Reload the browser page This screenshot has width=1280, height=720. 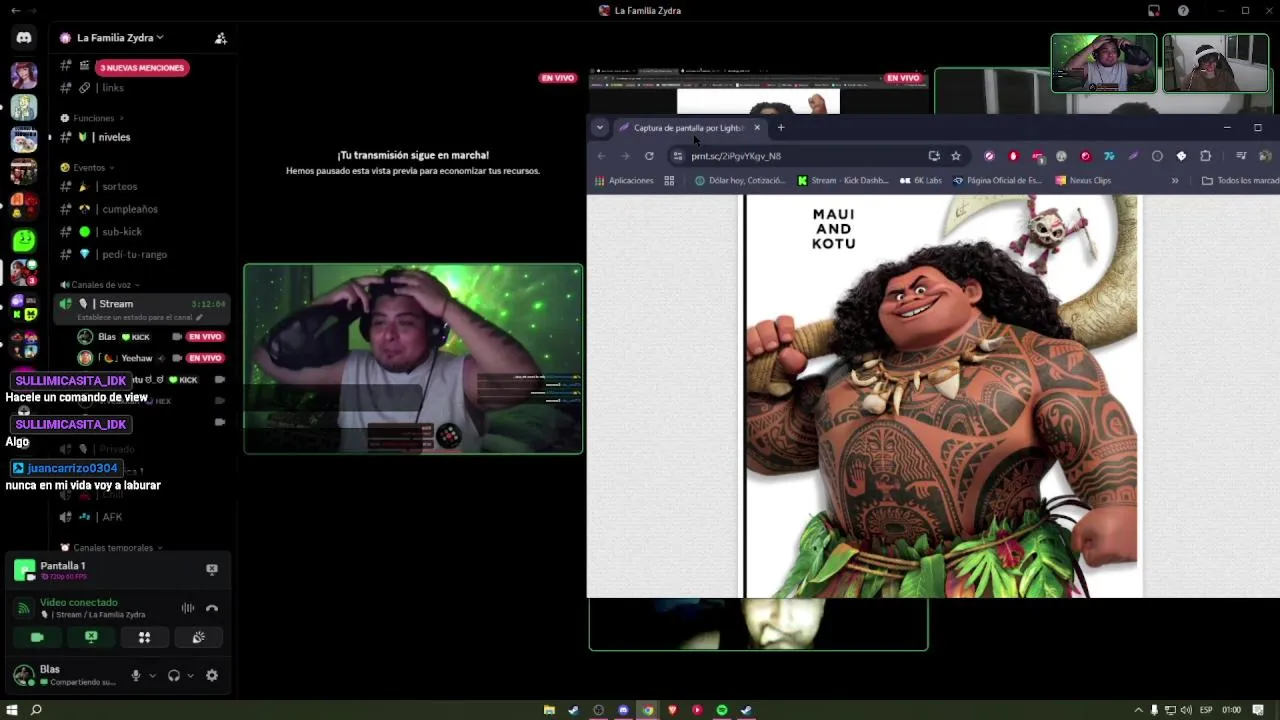tap(649, 156)
